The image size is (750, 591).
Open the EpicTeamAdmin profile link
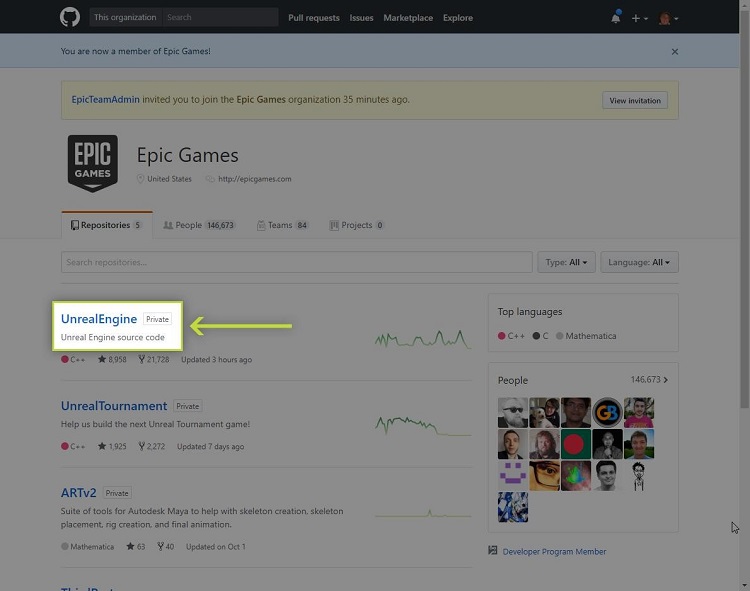coord(105,99)
